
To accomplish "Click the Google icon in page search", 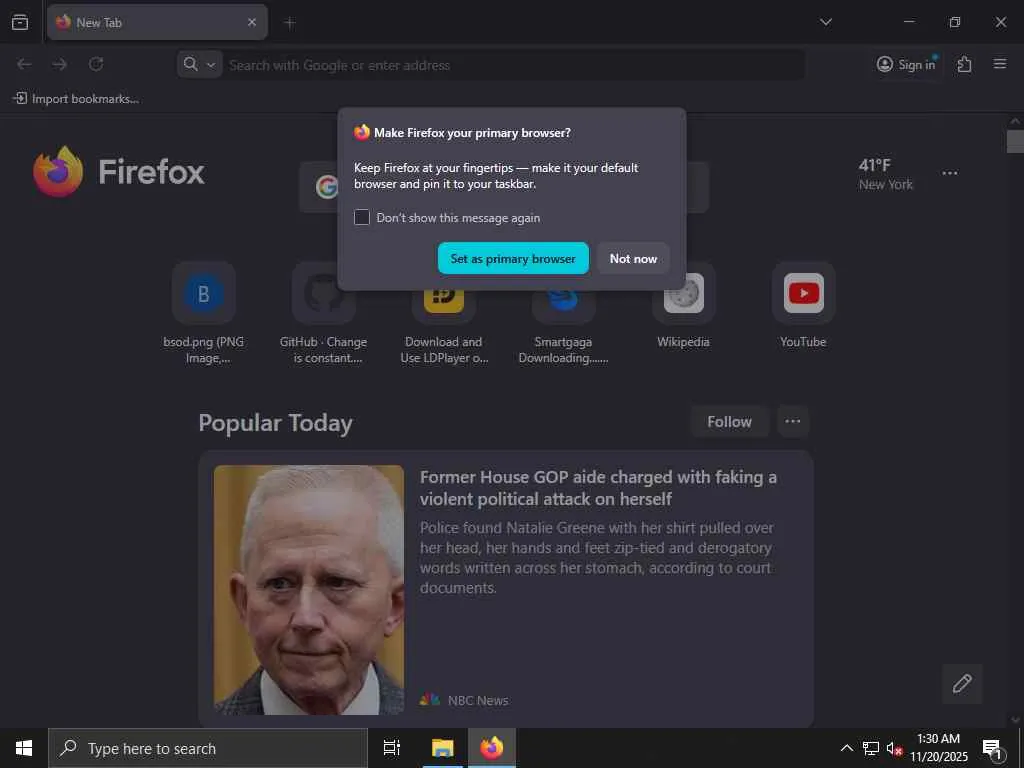I will [x=326, y=187].
